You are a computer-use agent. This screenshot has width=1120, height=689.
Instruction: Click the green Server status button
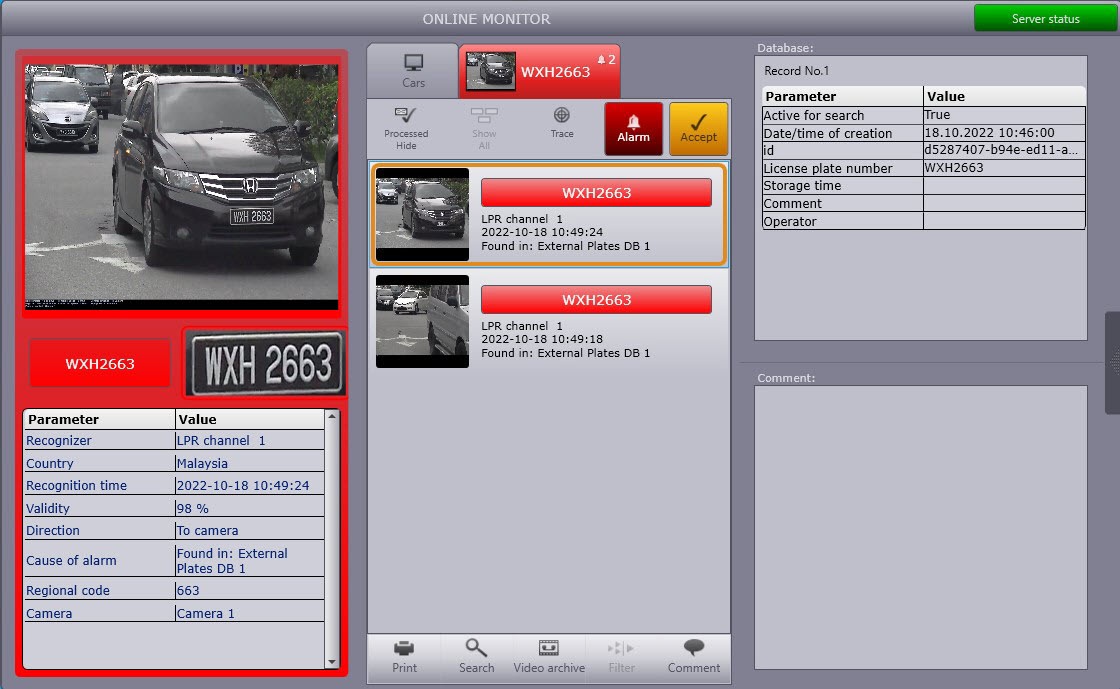click(1045, 19)
